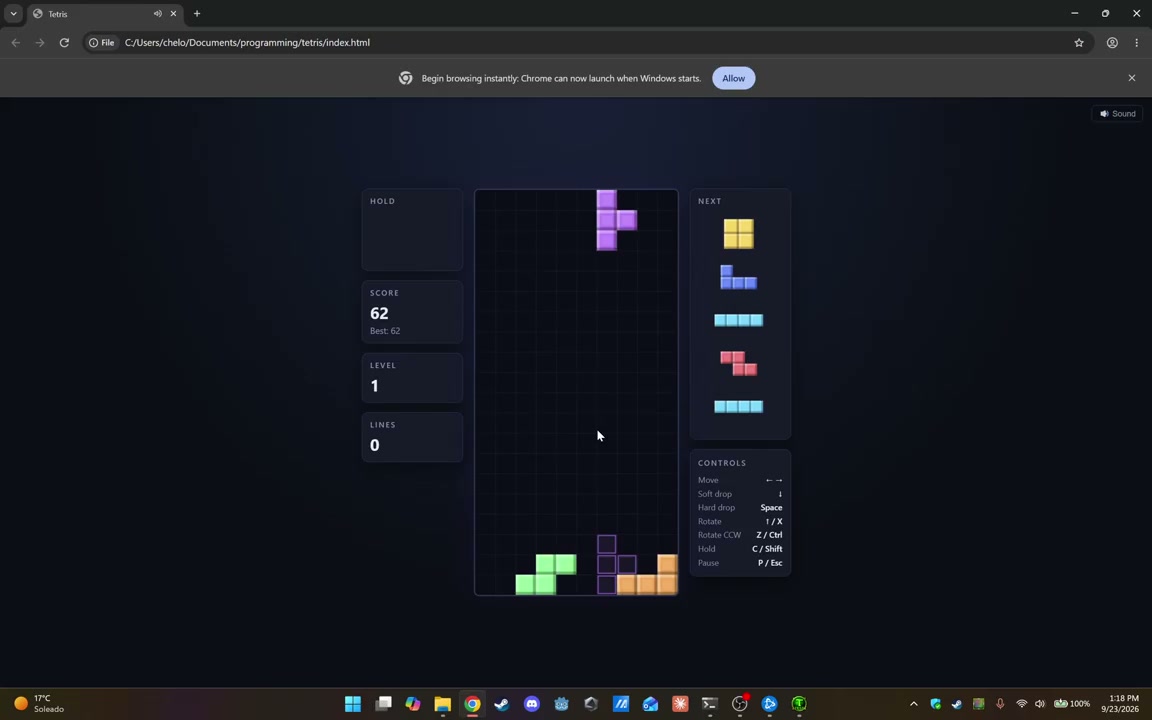Click the NEXT panel label
The width and height of the screenshot is (1152, 720).
pyautogui.click(x=710, y=201)
